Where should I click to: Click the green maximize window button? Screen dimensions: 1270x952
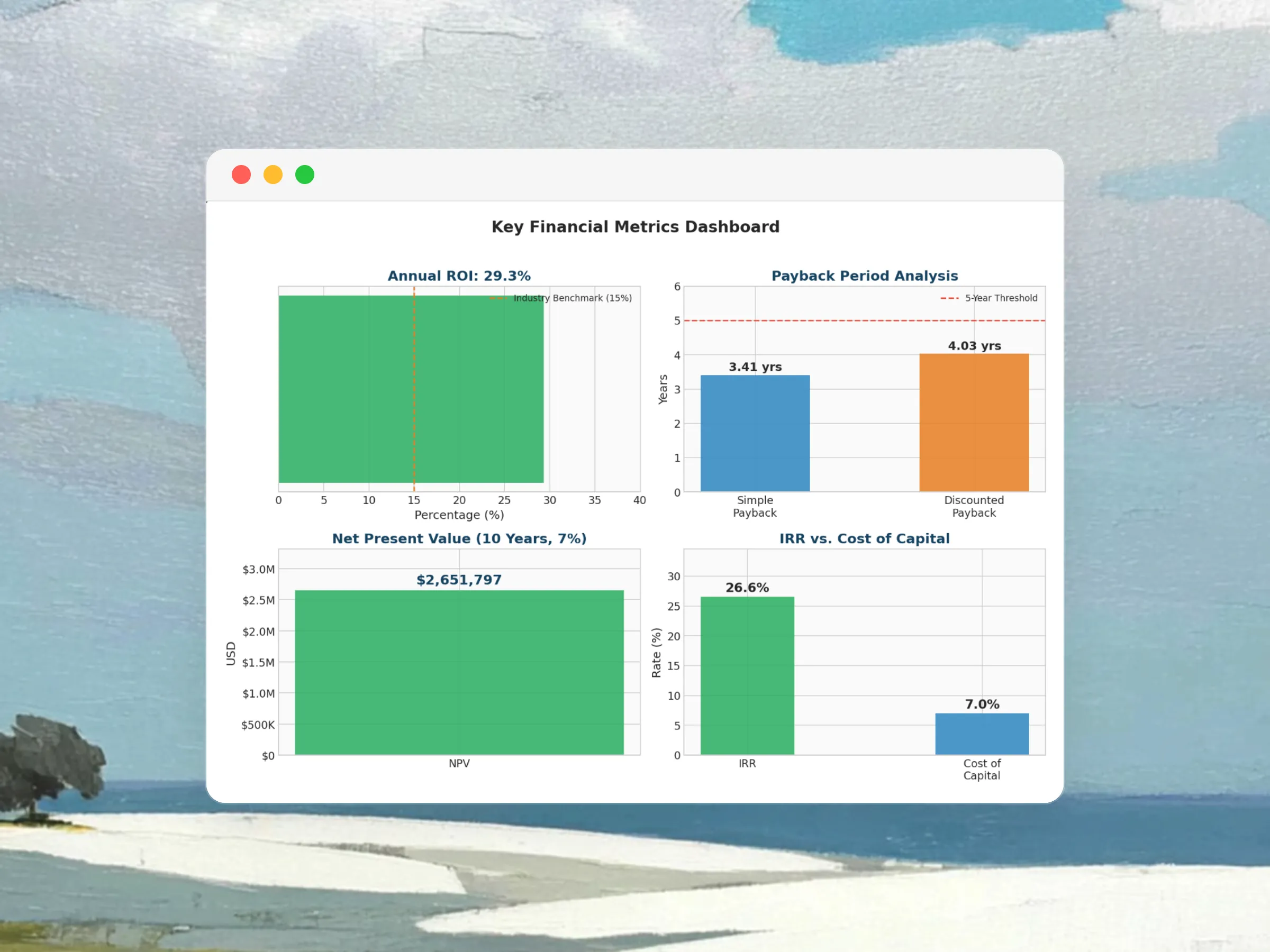click(305, 175)
